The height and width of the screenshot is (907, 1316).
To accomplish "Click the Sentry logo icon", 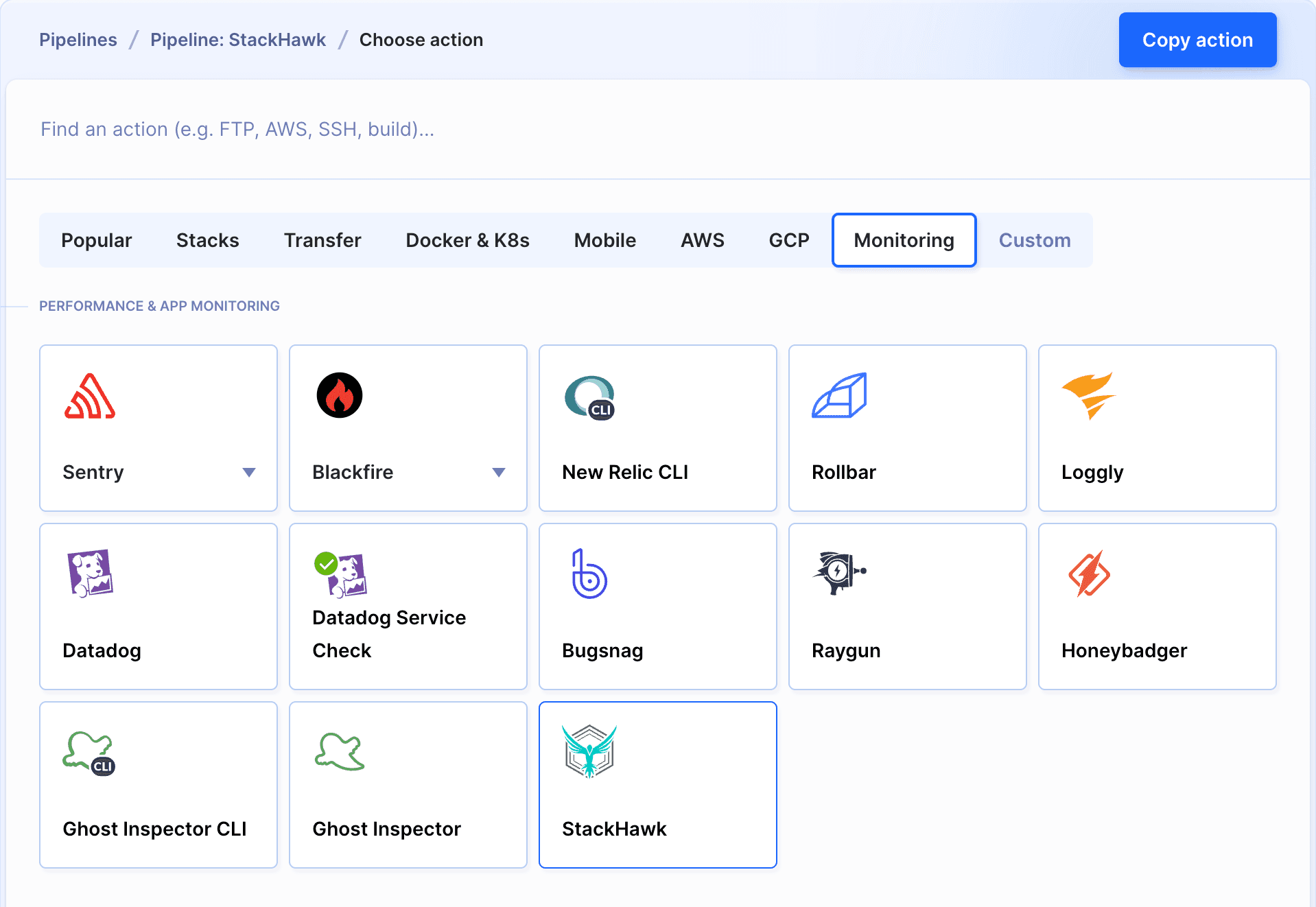I will point(90,396).
